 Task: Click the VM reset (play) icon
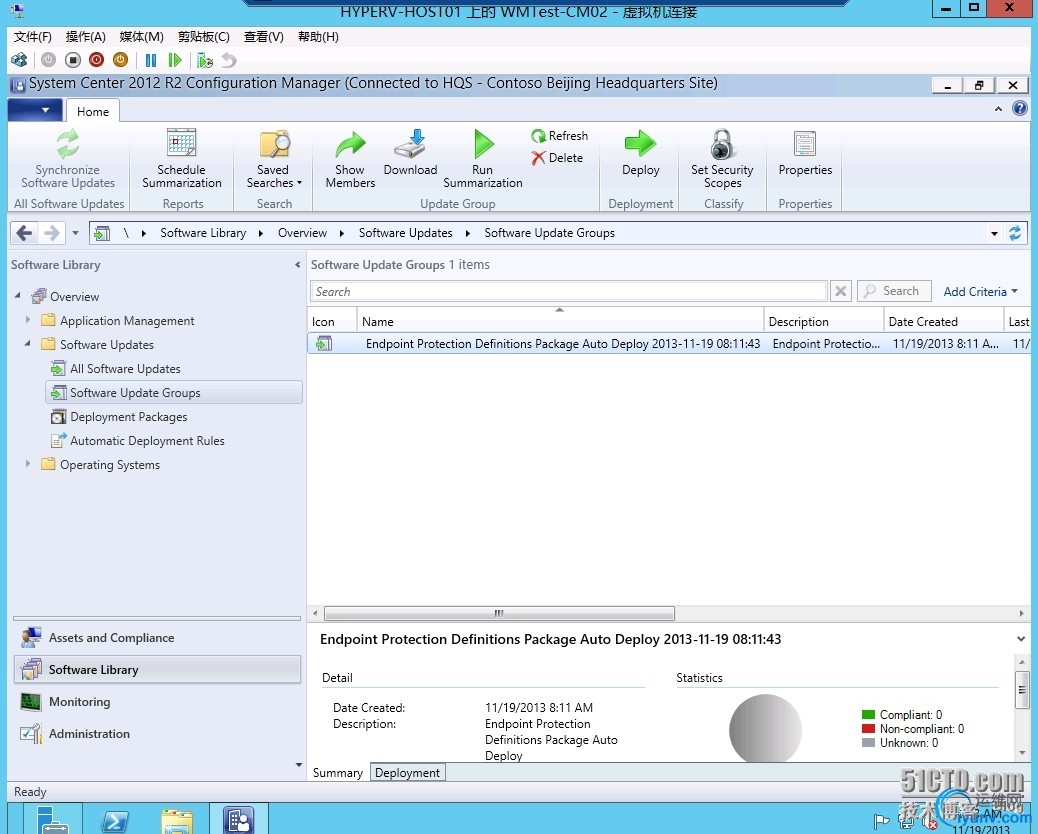pyautogui.click(x=175, y=60)
